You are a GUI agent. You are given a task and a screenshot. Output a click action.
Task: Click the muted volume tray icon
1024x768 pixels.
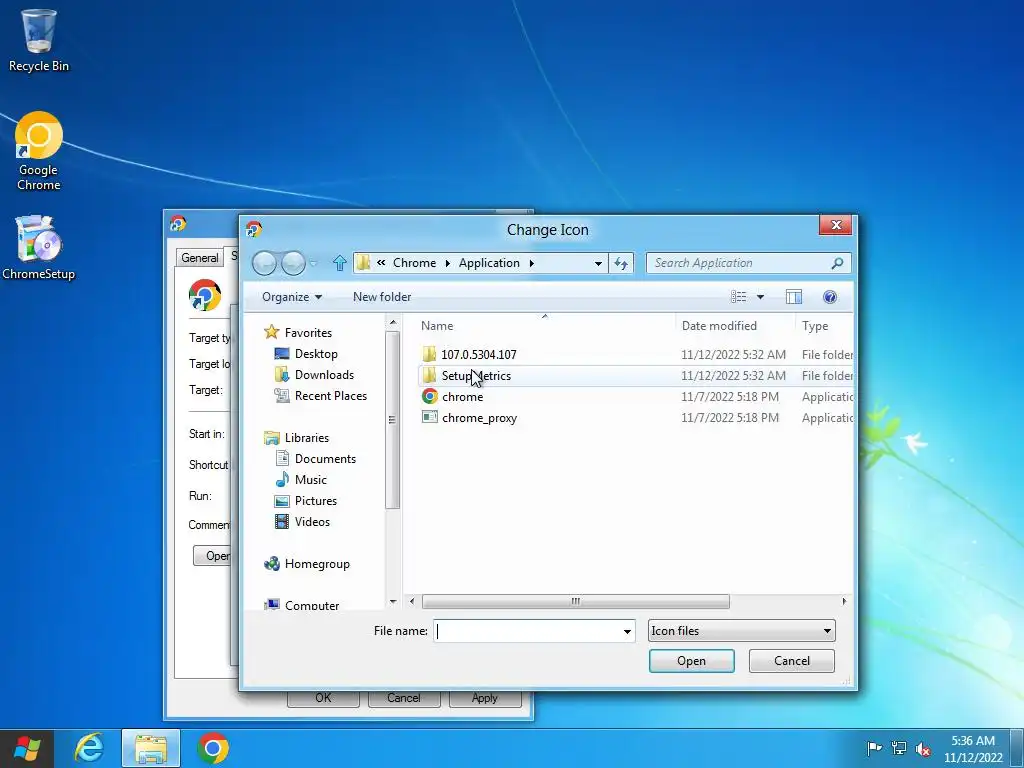point(923,748)
